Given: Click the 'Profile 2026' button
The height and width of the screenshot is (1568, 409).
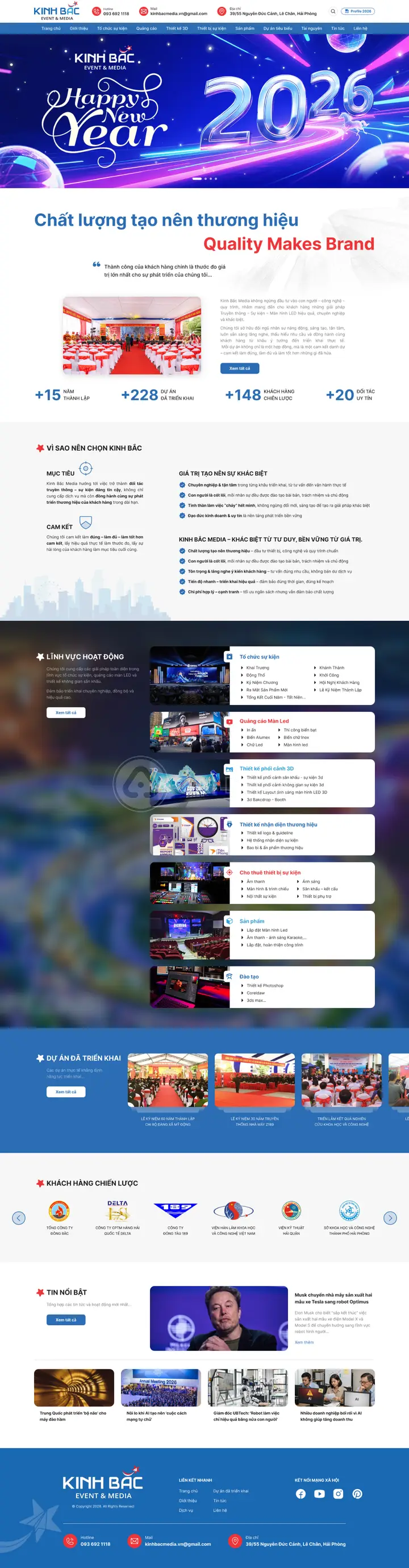Looking at the screenshot, I should [x=358, y=11].
